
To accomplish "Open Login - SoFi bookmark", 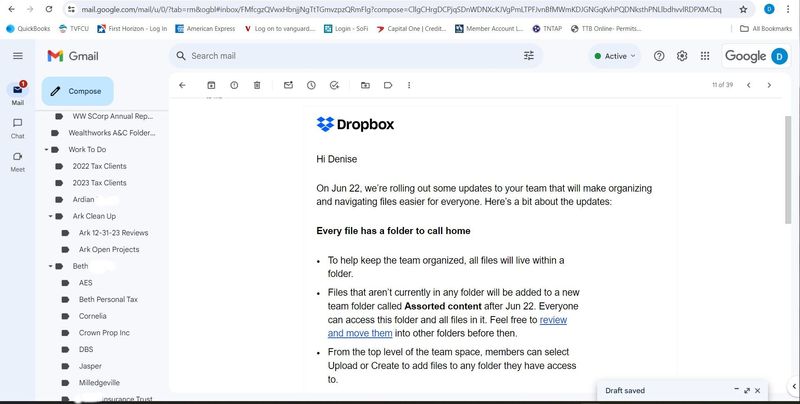I will click(x=346, y=29).
